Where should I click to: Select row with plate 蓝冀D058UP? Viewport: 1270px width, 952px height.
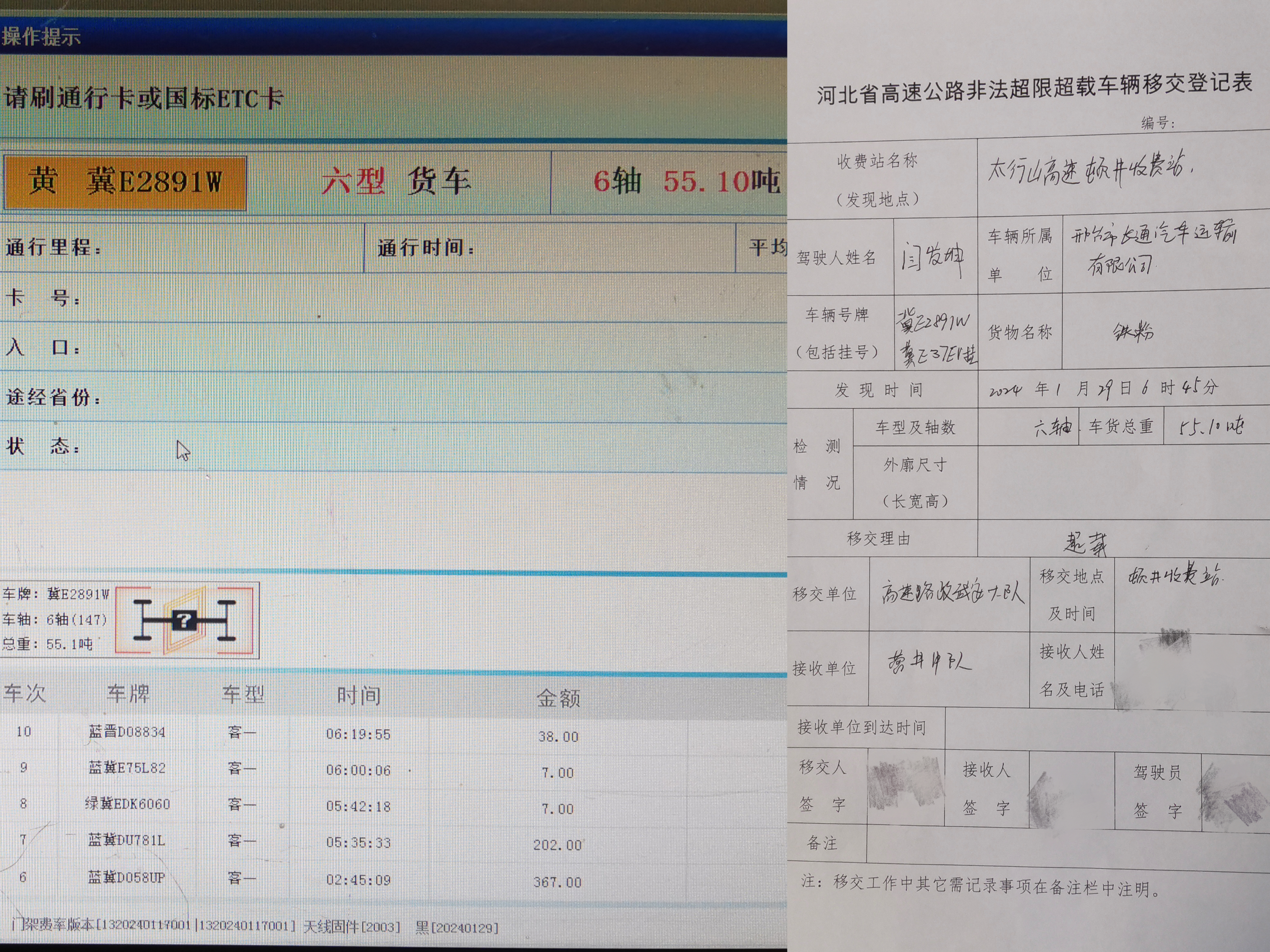393,879
